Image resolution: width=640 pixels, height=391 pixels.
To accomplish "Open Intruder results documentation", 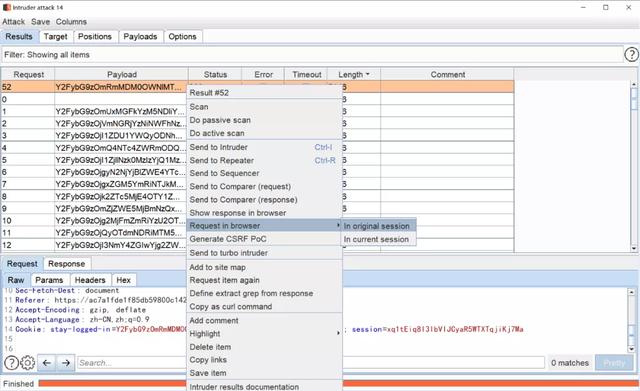I will click(264, 386).
